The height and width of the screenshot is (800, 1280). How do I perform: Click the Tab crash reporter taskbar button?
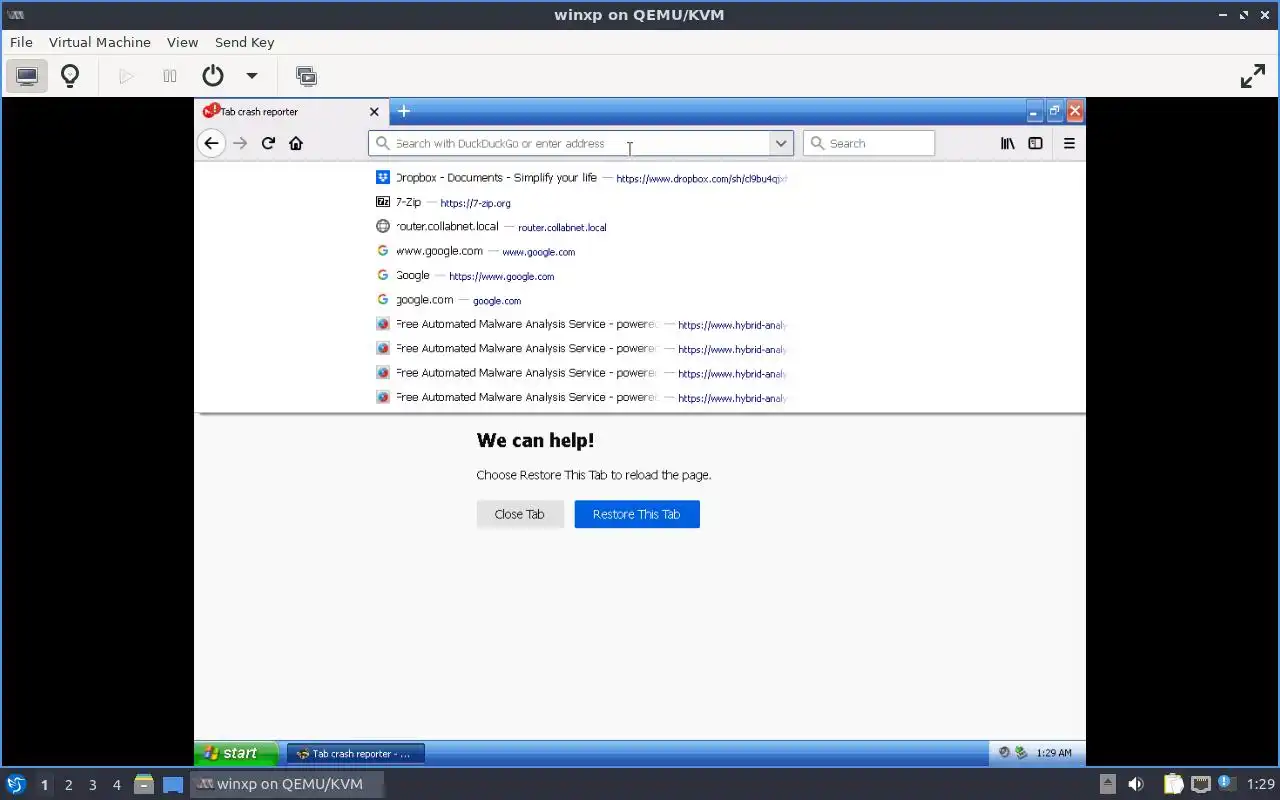click(356, 754)
